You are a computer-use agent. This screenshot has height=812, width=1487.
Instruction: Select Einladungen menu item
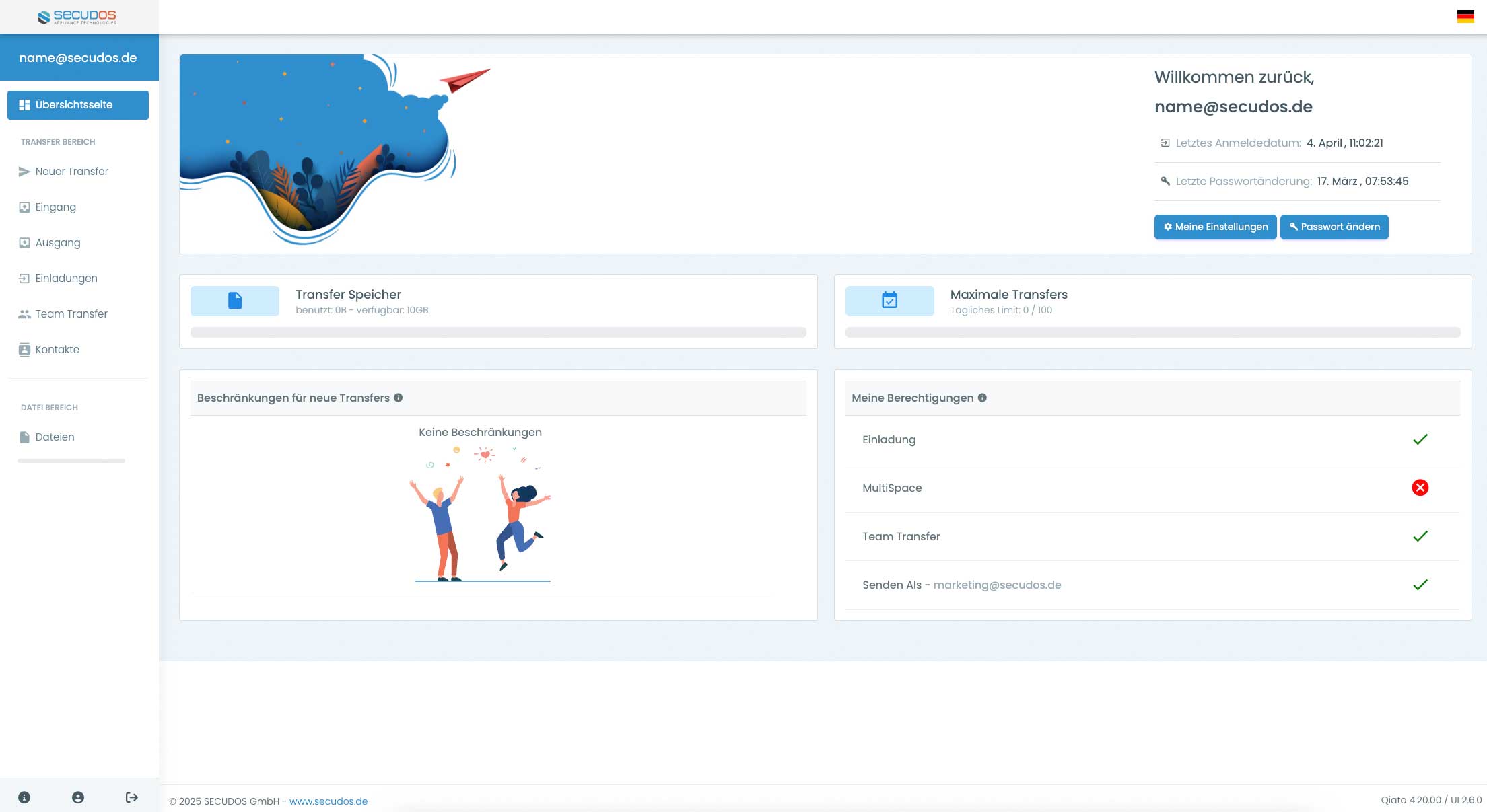coord(66,279)
